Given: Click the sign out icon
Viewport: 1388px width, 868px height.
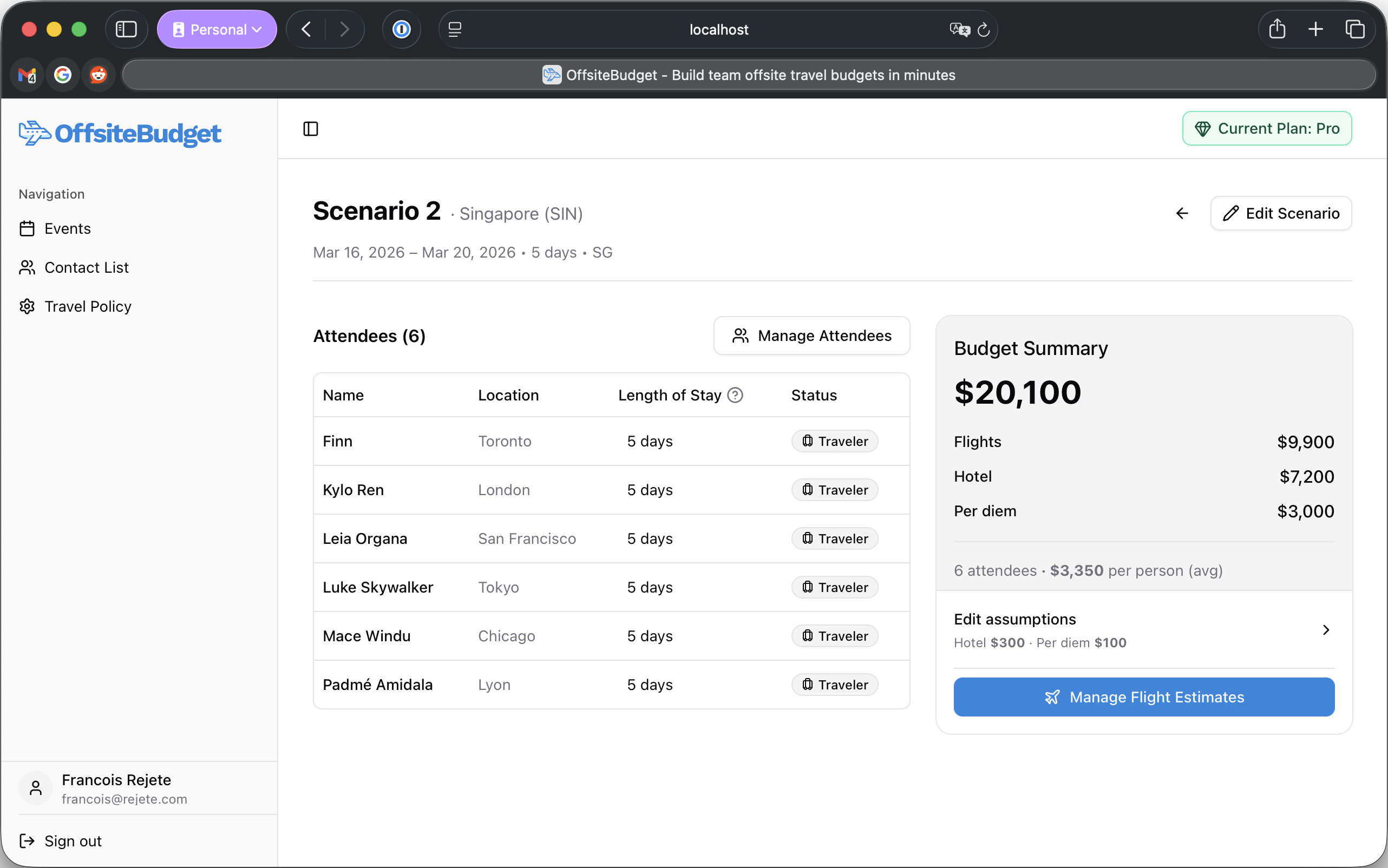Looking at the screenshot, I should (x=27, y=840).
